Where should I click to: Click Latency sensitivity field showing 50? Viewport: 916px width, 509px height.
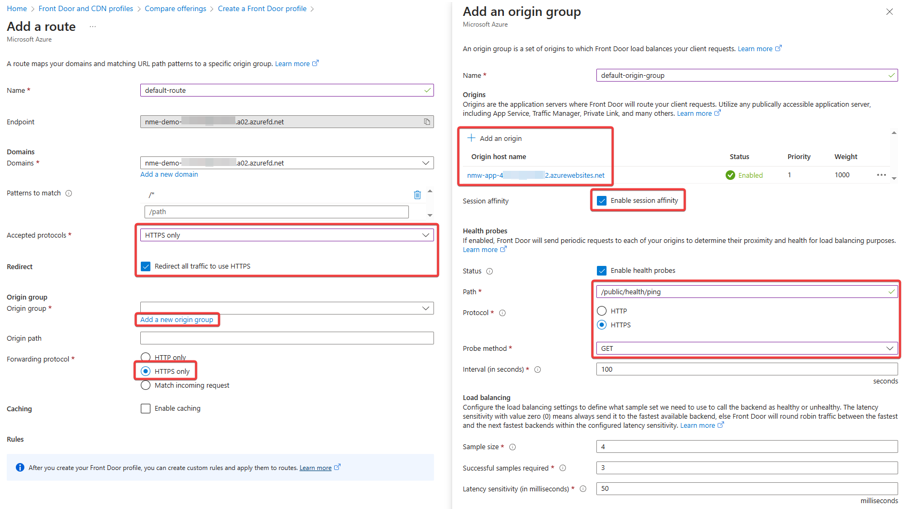747,489
